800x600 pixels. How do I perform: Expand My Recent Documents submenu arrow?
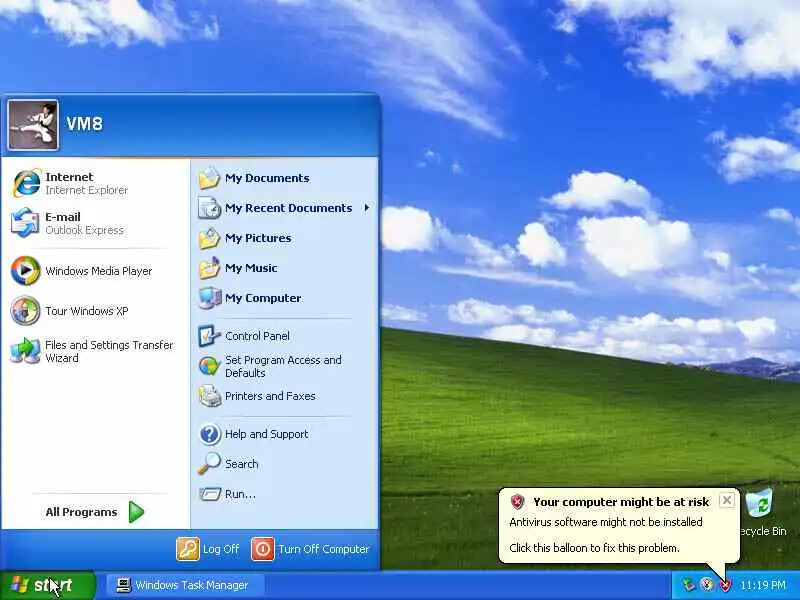[367, 208]
